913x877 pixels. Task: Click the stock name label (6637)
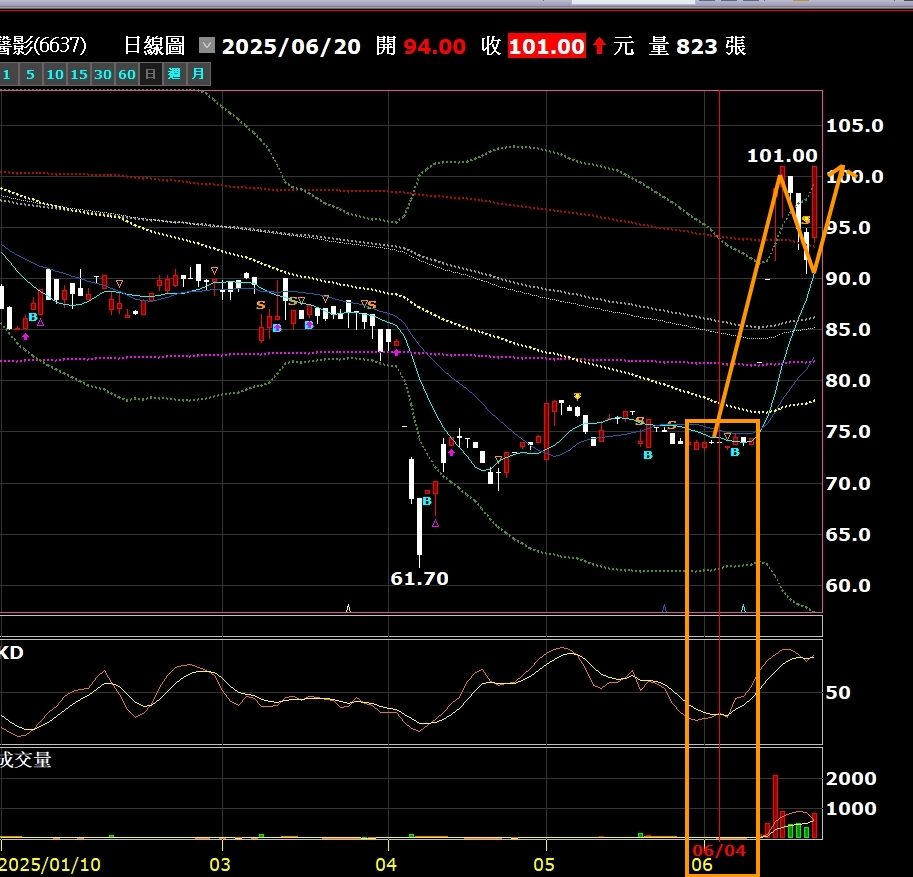[43, 45]
